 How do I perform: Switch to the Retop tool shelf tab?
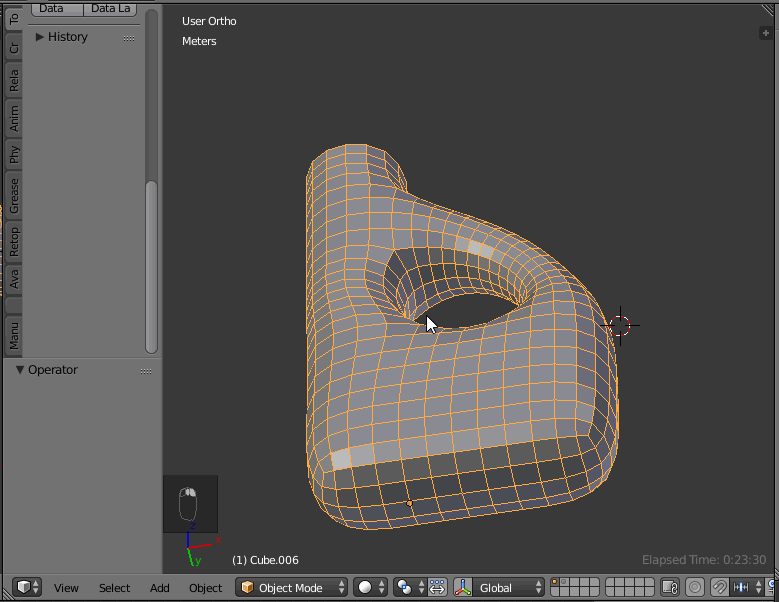click(13, 242)
